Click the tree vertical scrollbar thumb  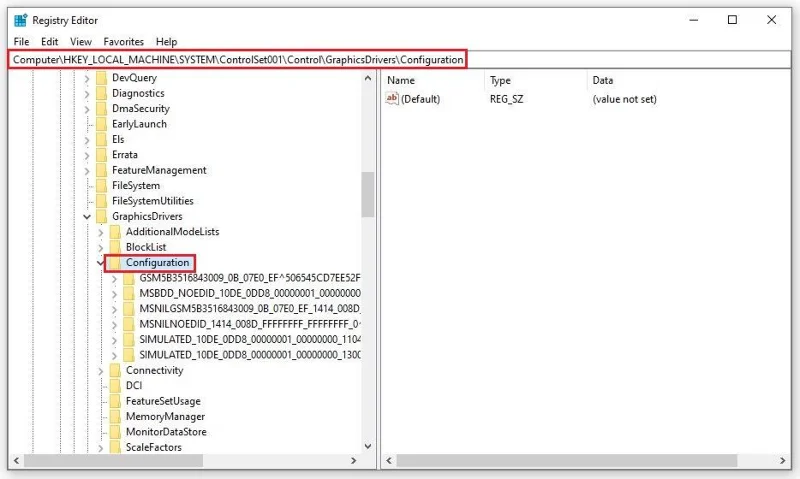tap(368, 194)
